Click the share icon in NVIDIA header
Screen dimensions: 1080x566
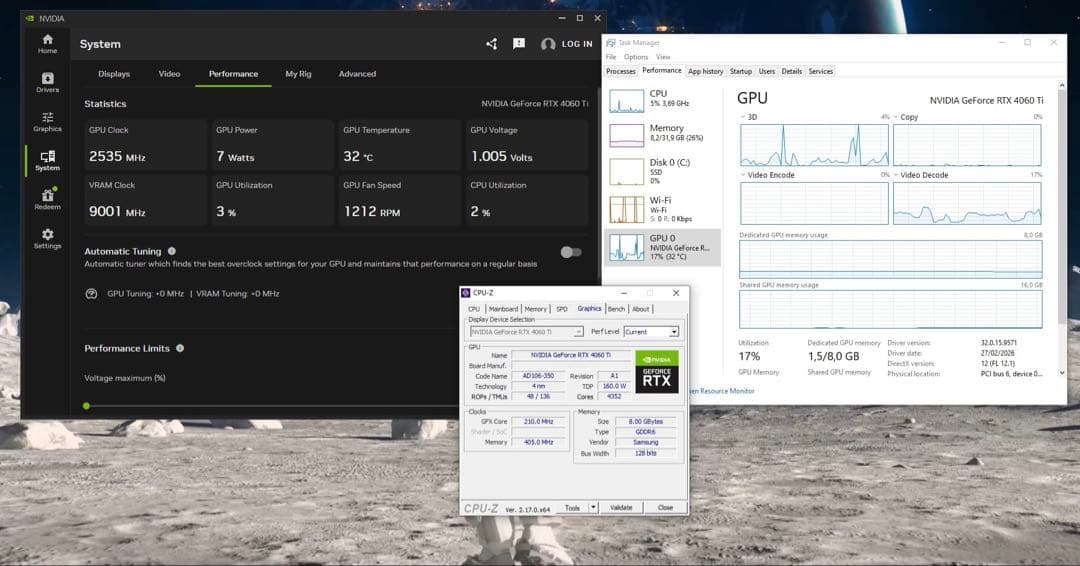[x=491, y=44]
